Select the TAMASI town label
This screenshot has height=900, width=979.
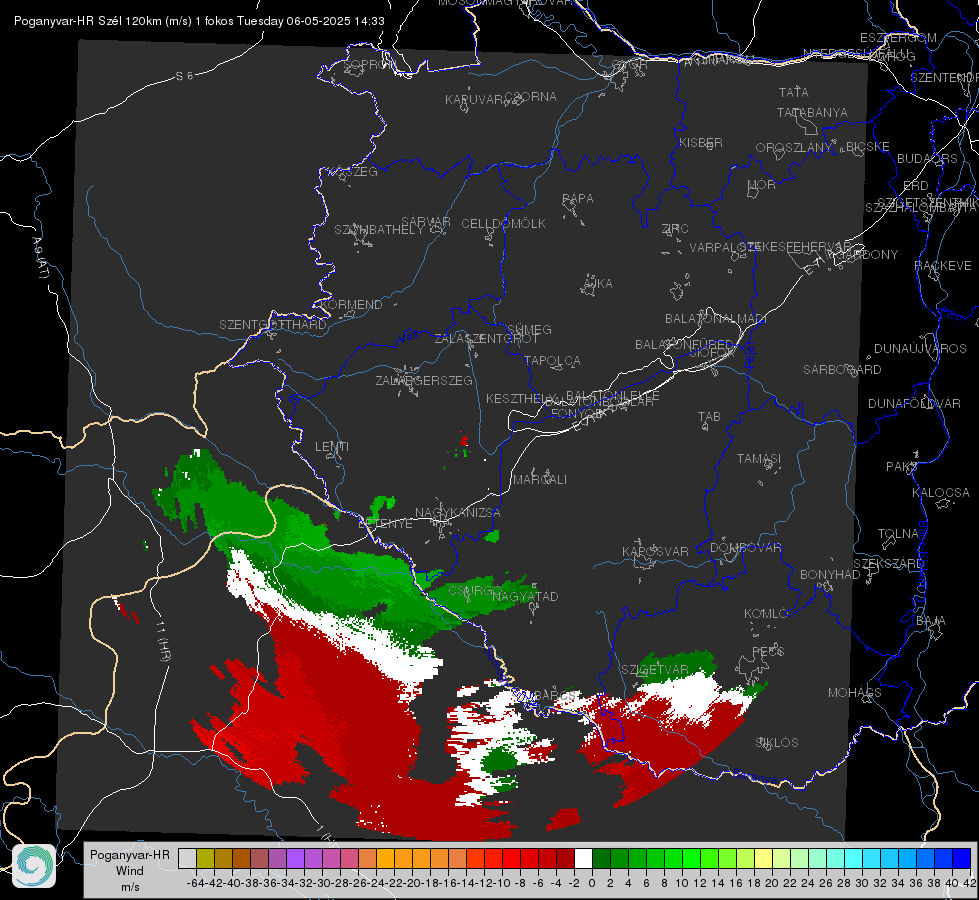(x=759, y=459)
